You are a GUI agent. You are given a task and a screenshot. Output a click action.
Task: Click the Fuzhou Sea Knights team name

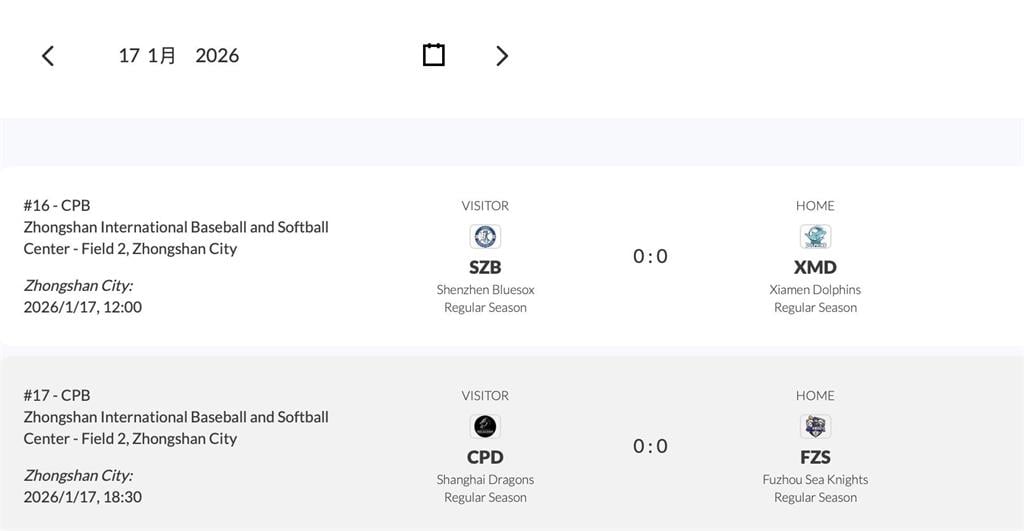pyautogui.click(x=815, y=480)
